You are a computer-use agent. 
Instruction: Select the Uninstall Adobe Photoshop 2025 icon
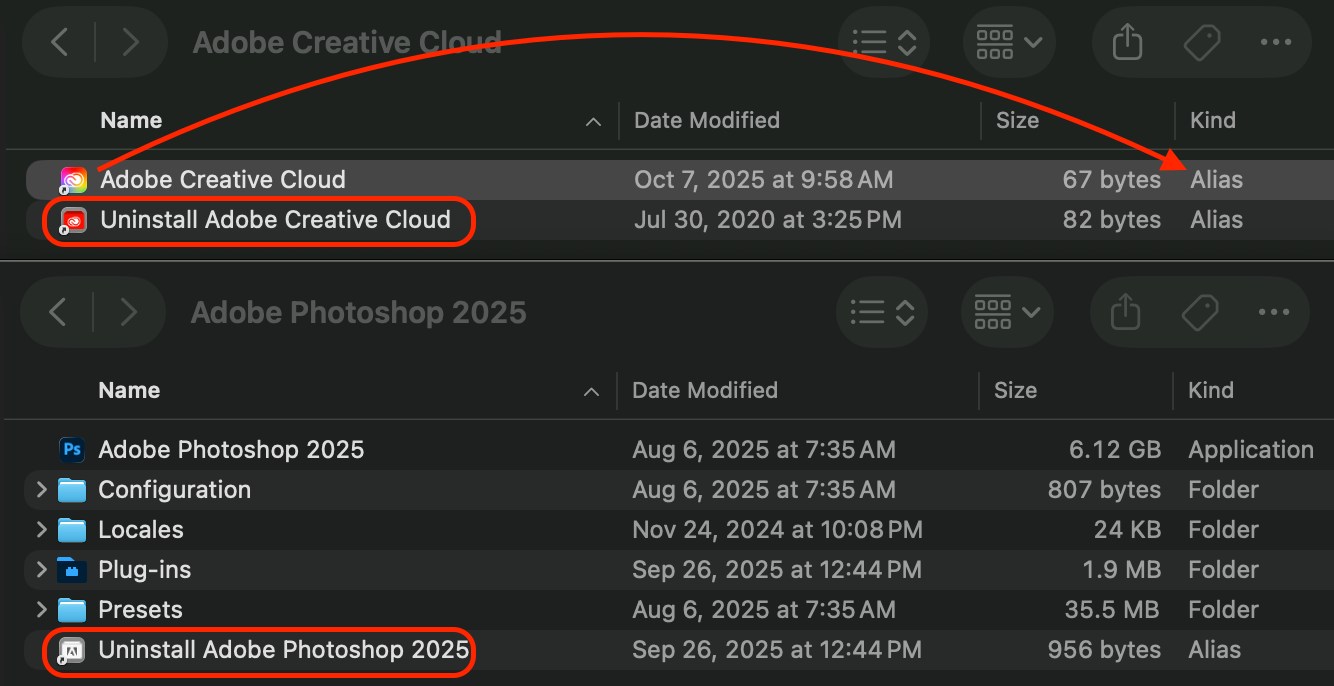[x=72, y=650]
